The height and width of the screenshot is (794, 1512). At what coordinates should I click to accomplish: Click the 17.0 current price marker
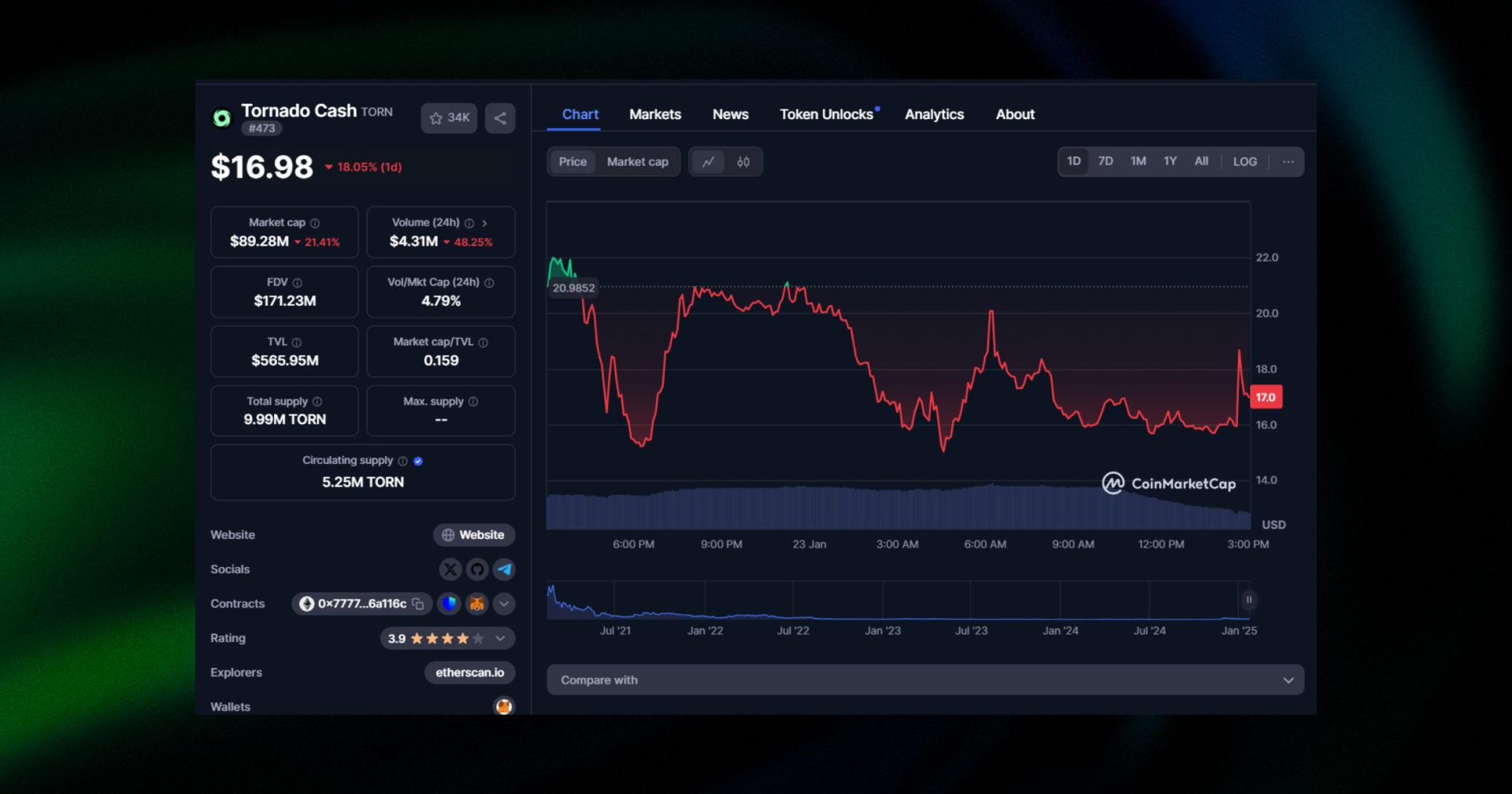1266,397
